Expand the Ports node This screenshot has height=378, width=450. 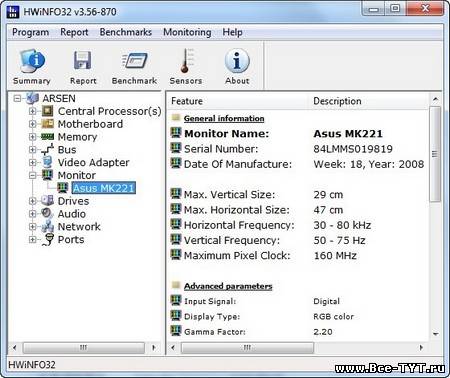[32, 239]
